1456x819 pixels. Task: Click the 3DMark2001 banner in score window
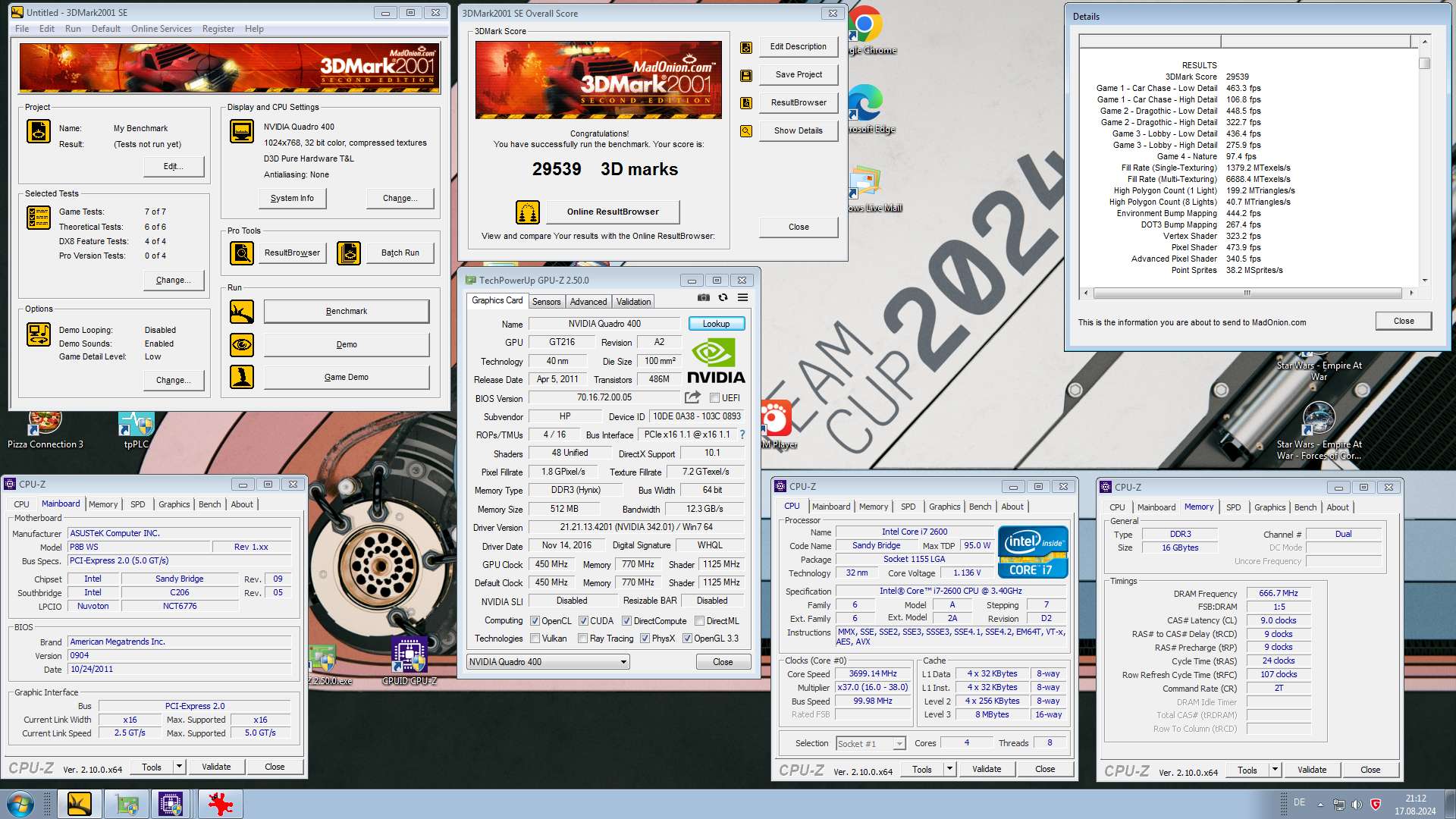click(x=598, y=80)
